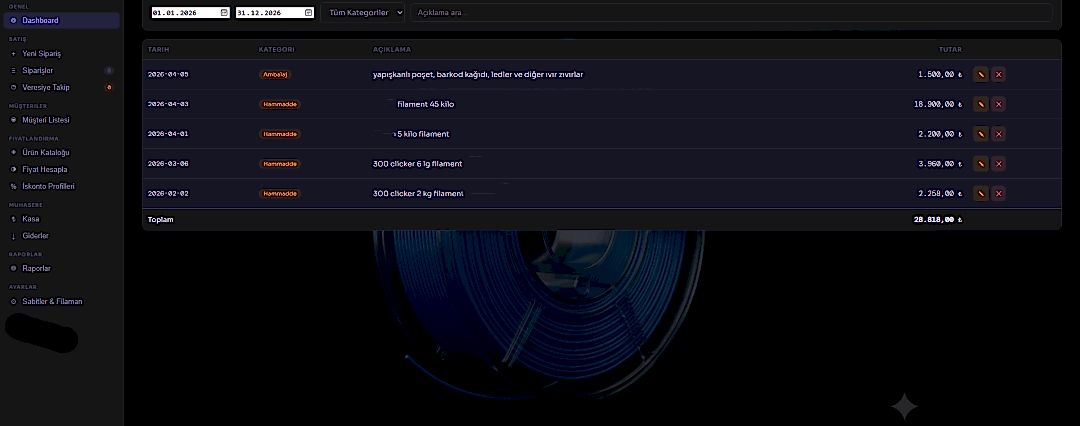Viewport: 1080px width, 426px height.
Task: Click the clock icon beside Veresiye Takip
Action: [13, 88]
